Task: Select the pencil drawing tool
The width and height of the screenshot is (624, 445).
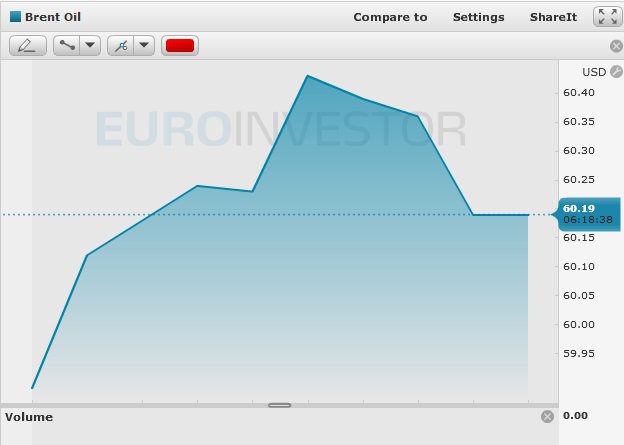Action: coord(28,46)
